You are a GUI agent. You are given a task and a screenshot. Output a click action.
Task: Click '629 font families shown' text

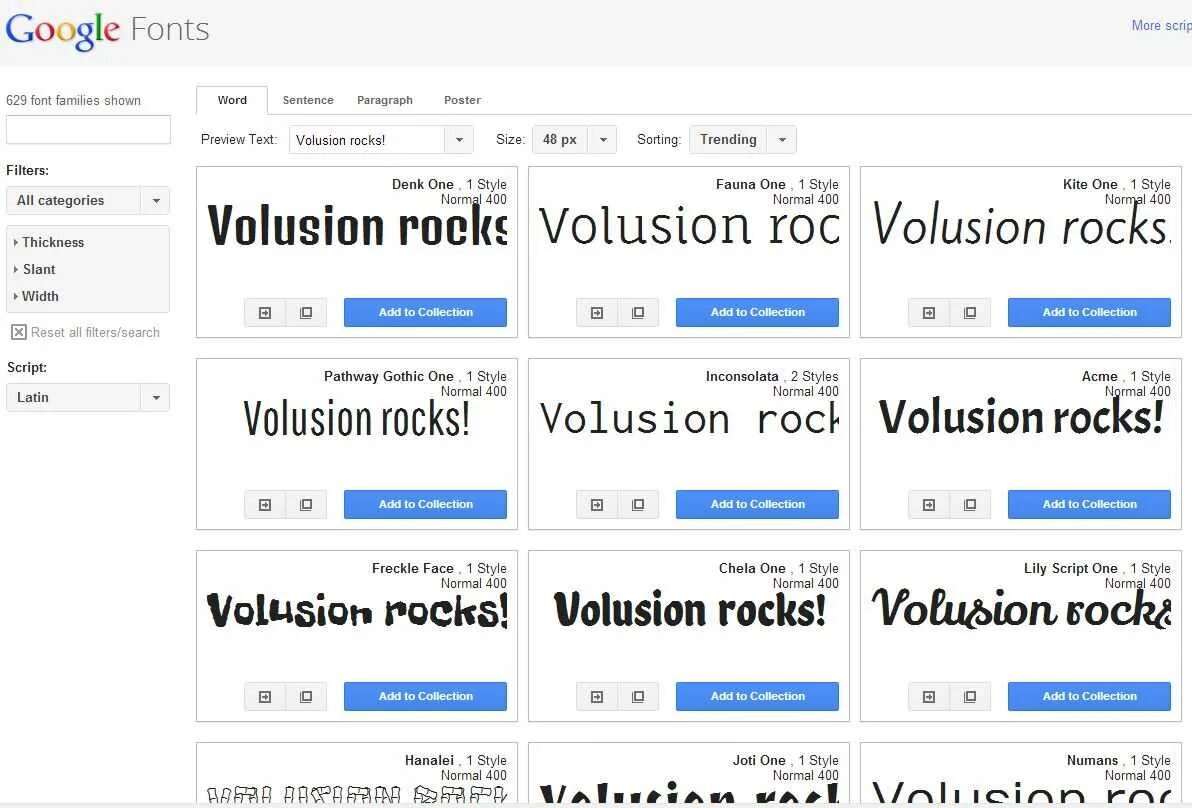[73, 100]
